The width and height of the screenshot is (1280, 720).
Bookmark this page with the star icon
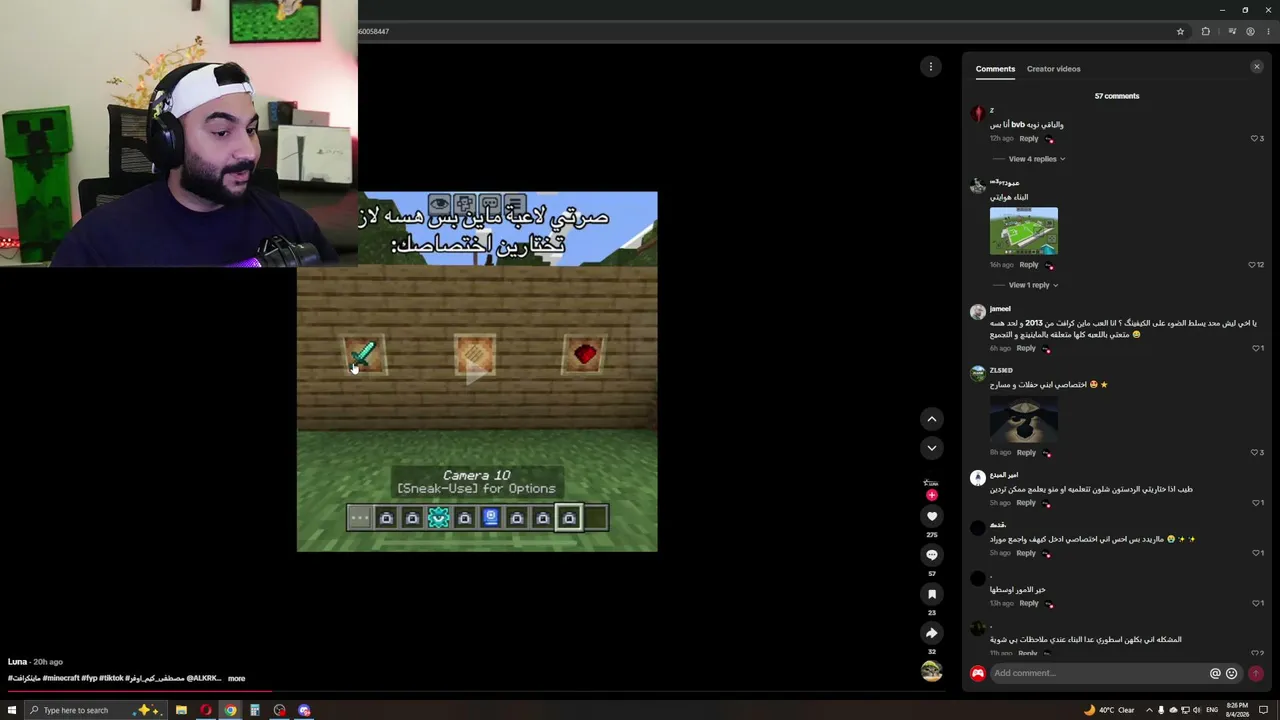click(x=1180, y=31)
